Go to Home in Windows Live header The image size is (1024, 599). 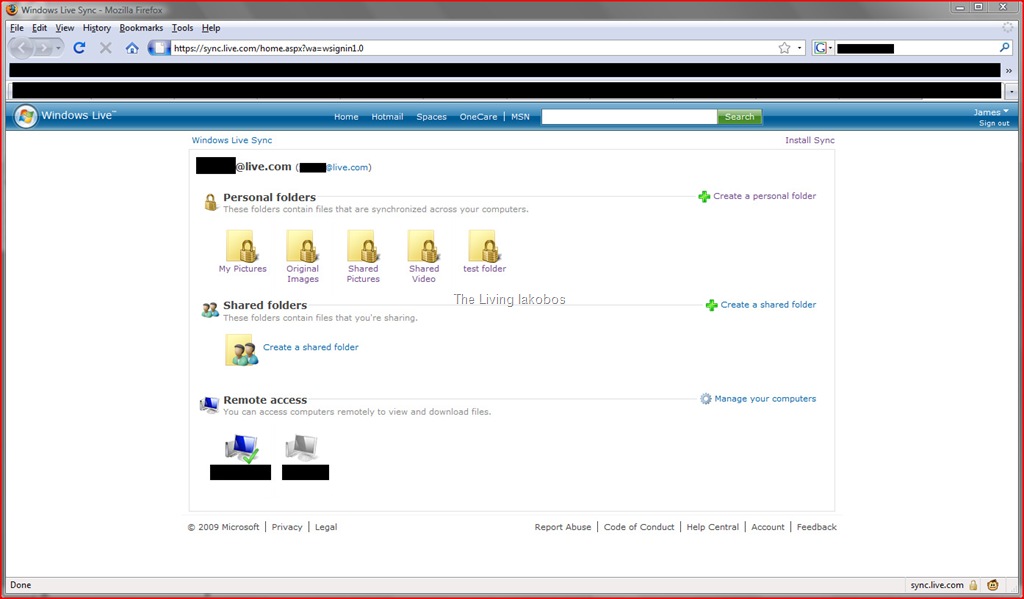pyautogui.click(x=346, y=117)
